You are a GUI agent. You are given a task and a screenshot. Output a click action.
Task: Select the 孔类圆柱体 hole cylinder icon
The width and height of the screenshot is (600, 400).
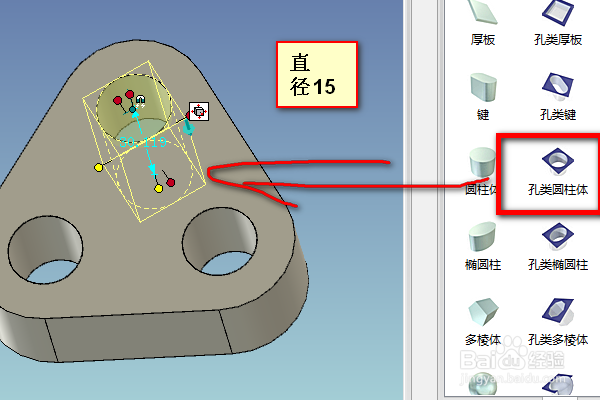[x=558, y=160]
